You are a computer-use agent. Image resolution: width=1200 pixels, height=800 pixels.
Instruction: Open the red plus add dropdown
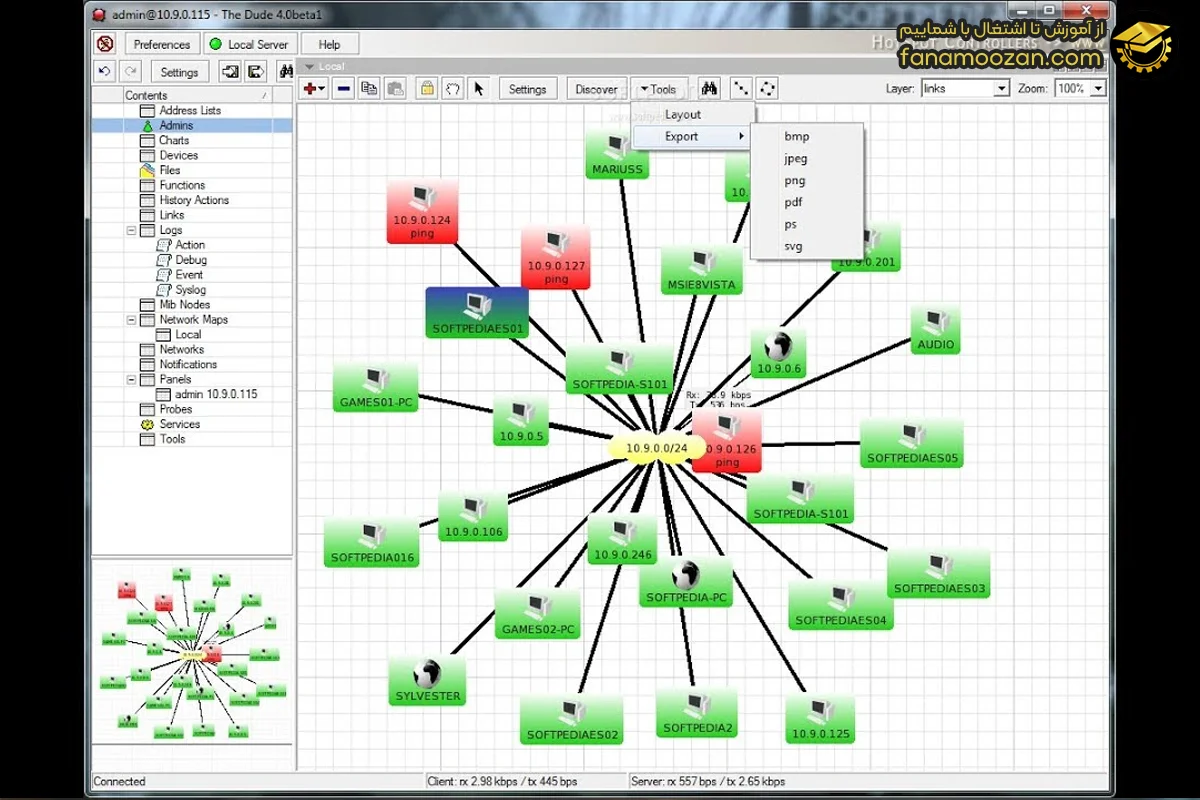pyautogui.click(x=314, y=89)
